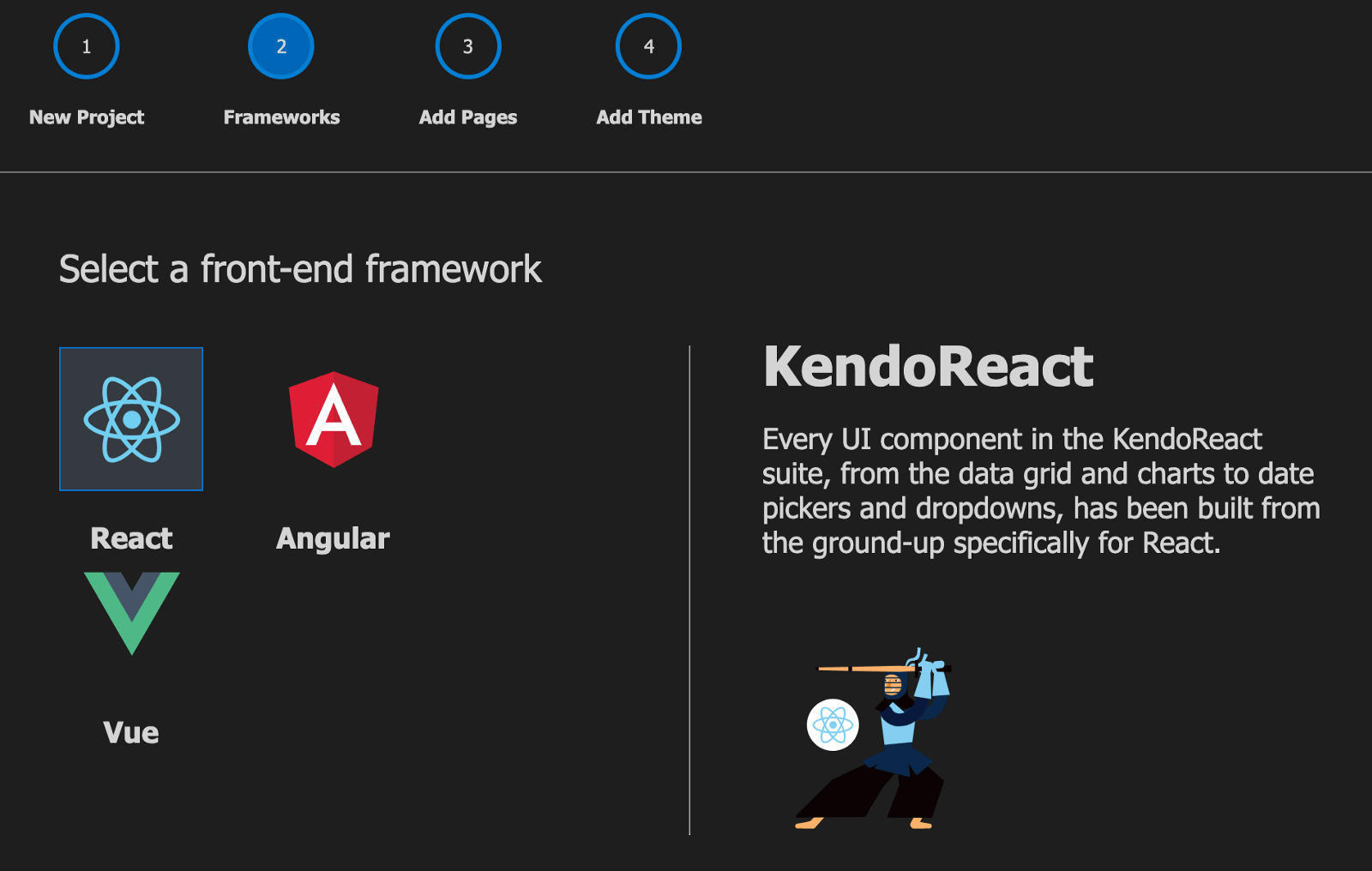This screenshot has width=1372, height=871.
Task: Select the Angular shield logo
Action: coord(334,419)
